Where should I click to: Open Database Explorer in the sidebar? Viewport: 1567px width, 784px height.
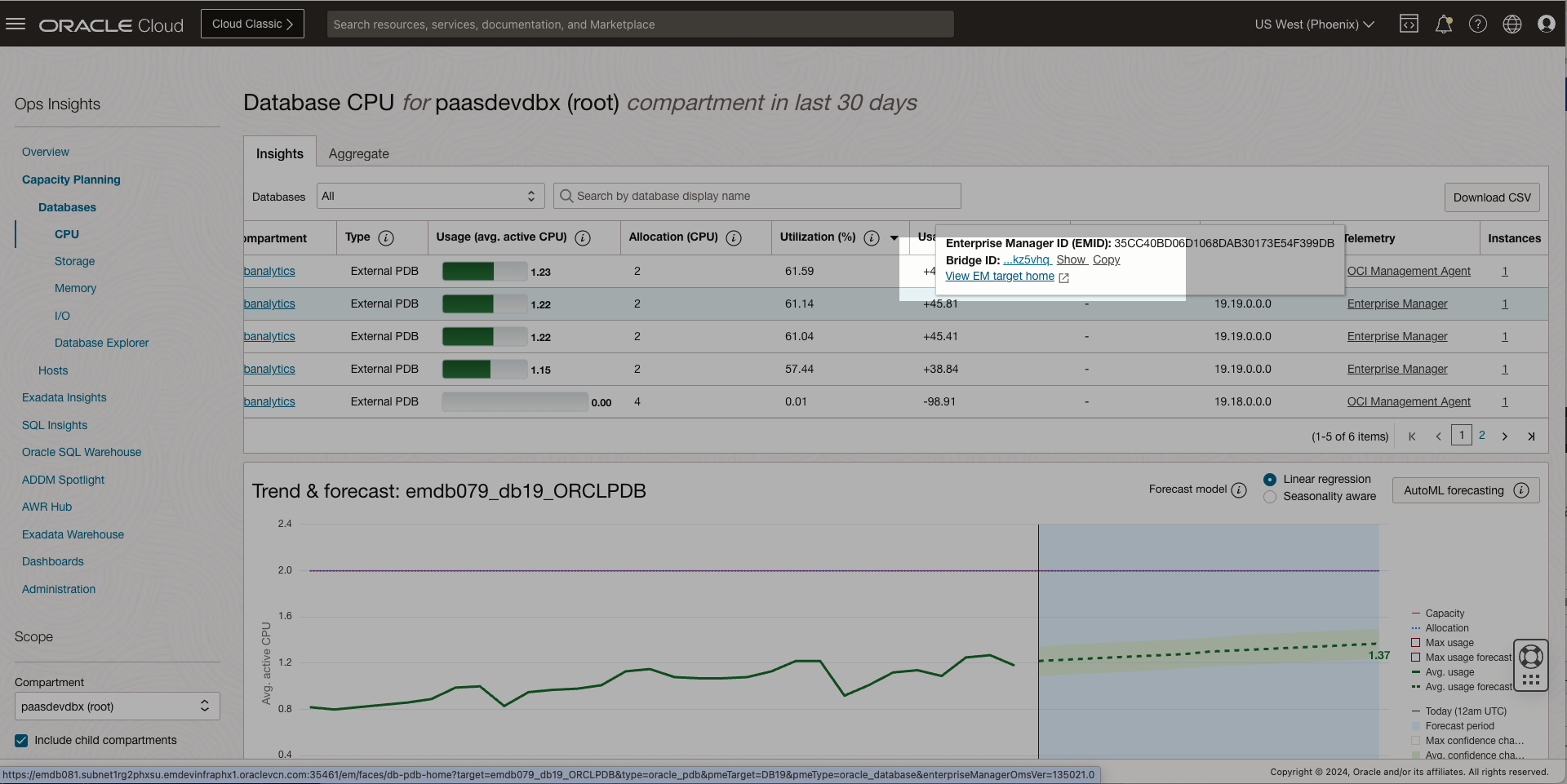click(x=102, y=343)
